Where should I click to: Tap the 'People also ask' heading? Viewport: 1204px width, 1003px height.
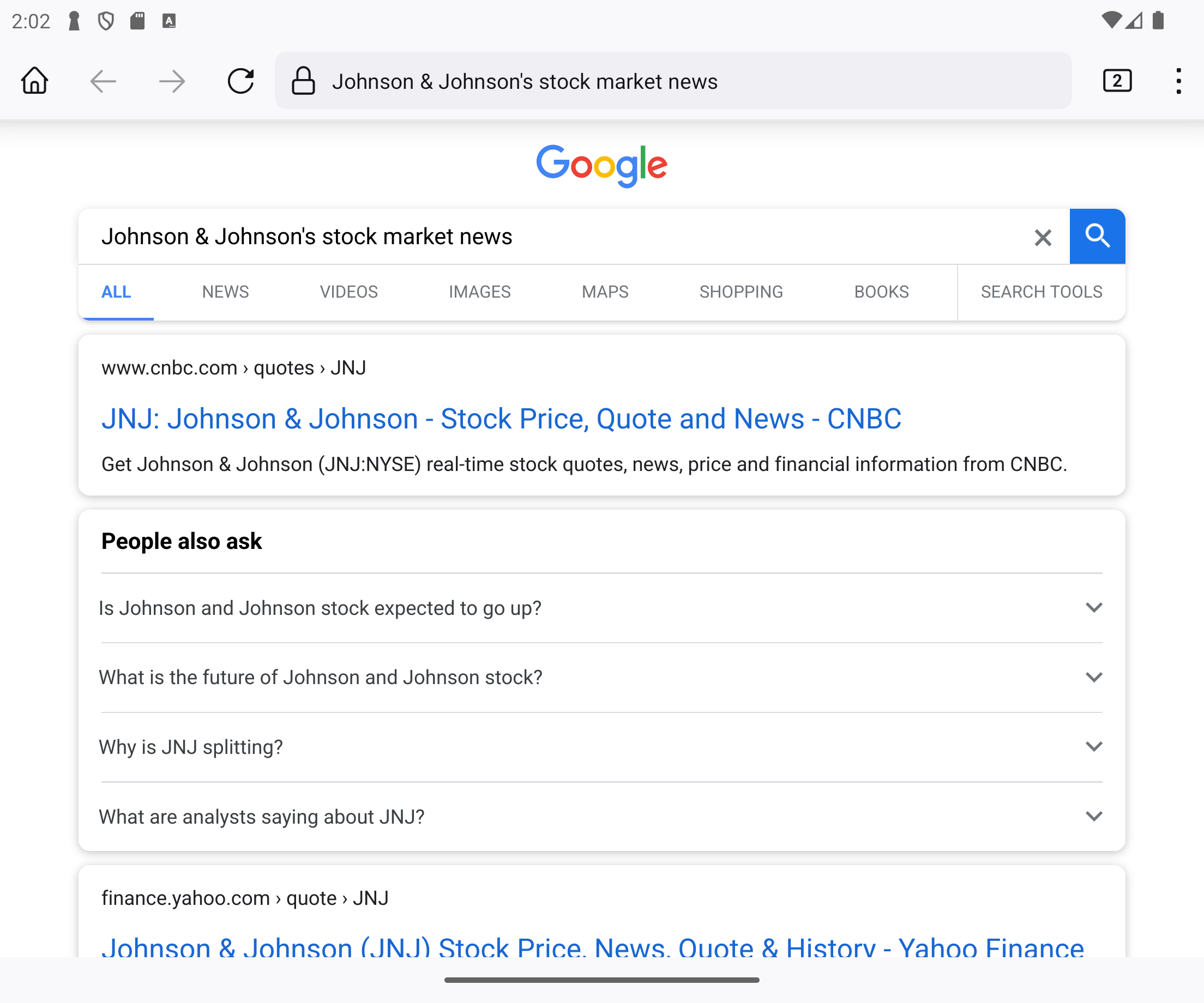182,541
